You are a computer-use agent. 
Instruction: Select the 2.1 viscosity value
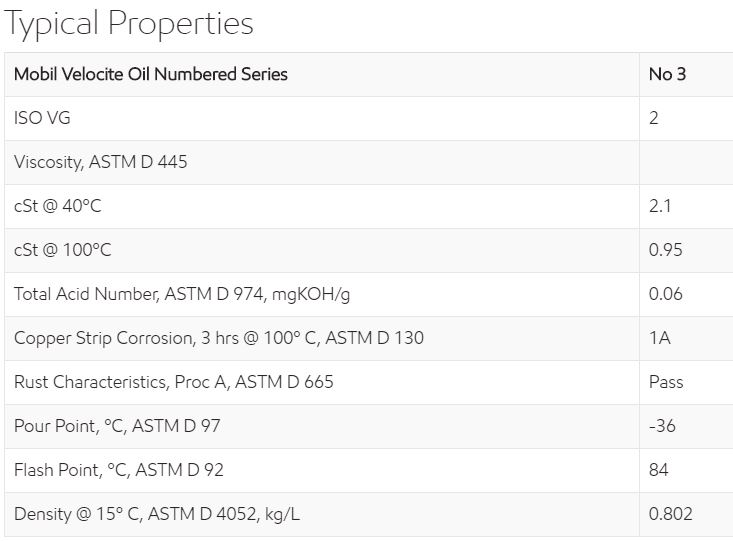click(x=660, y=206)
